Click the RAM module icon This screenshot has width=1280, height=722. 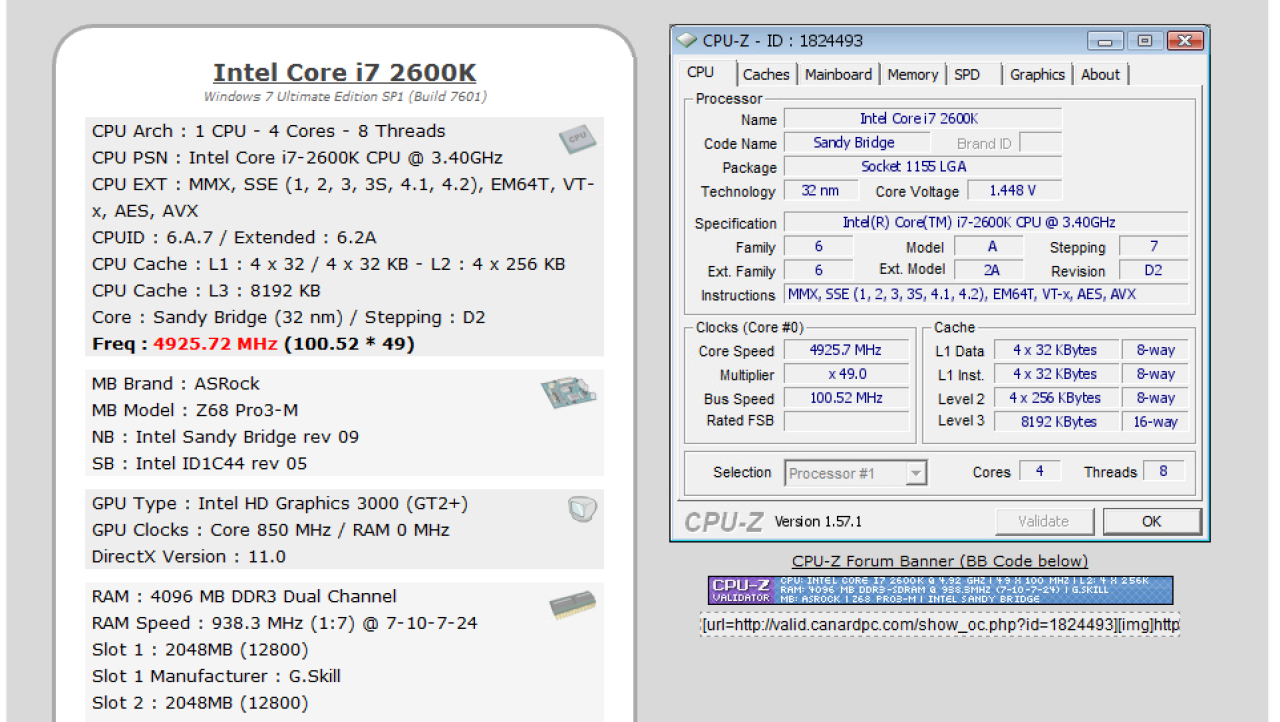pos(573,605)
